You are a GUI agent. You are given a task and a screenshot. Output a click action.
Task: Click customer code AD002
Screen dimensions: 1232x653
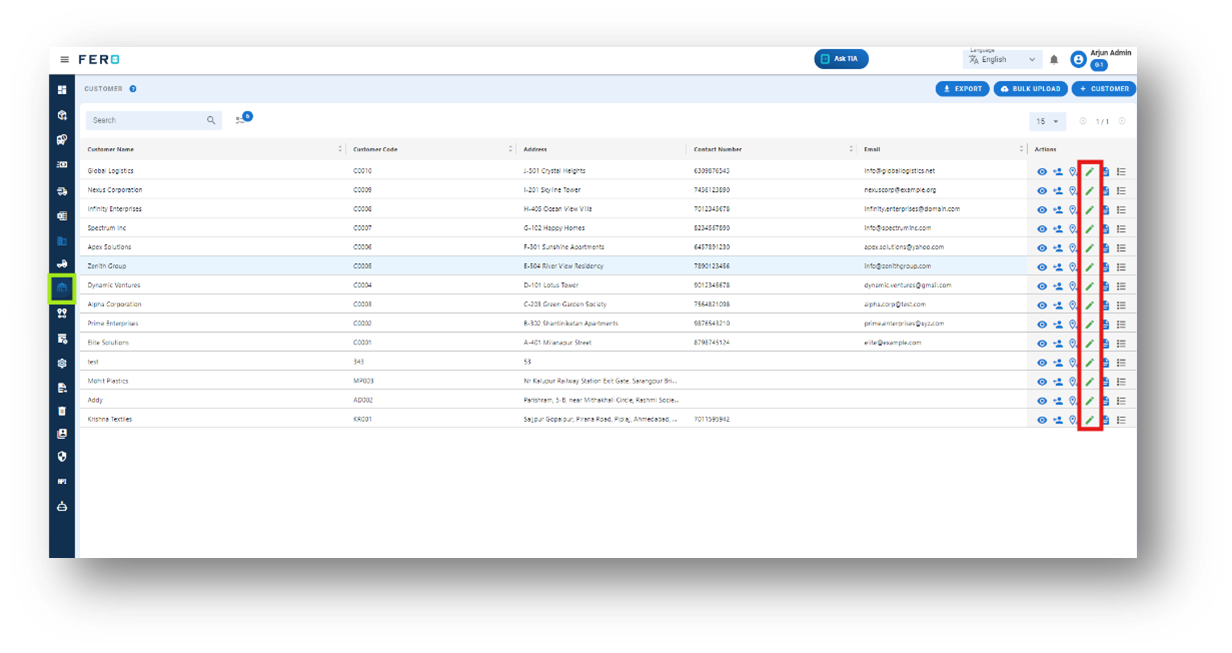(x=363, y=400)
